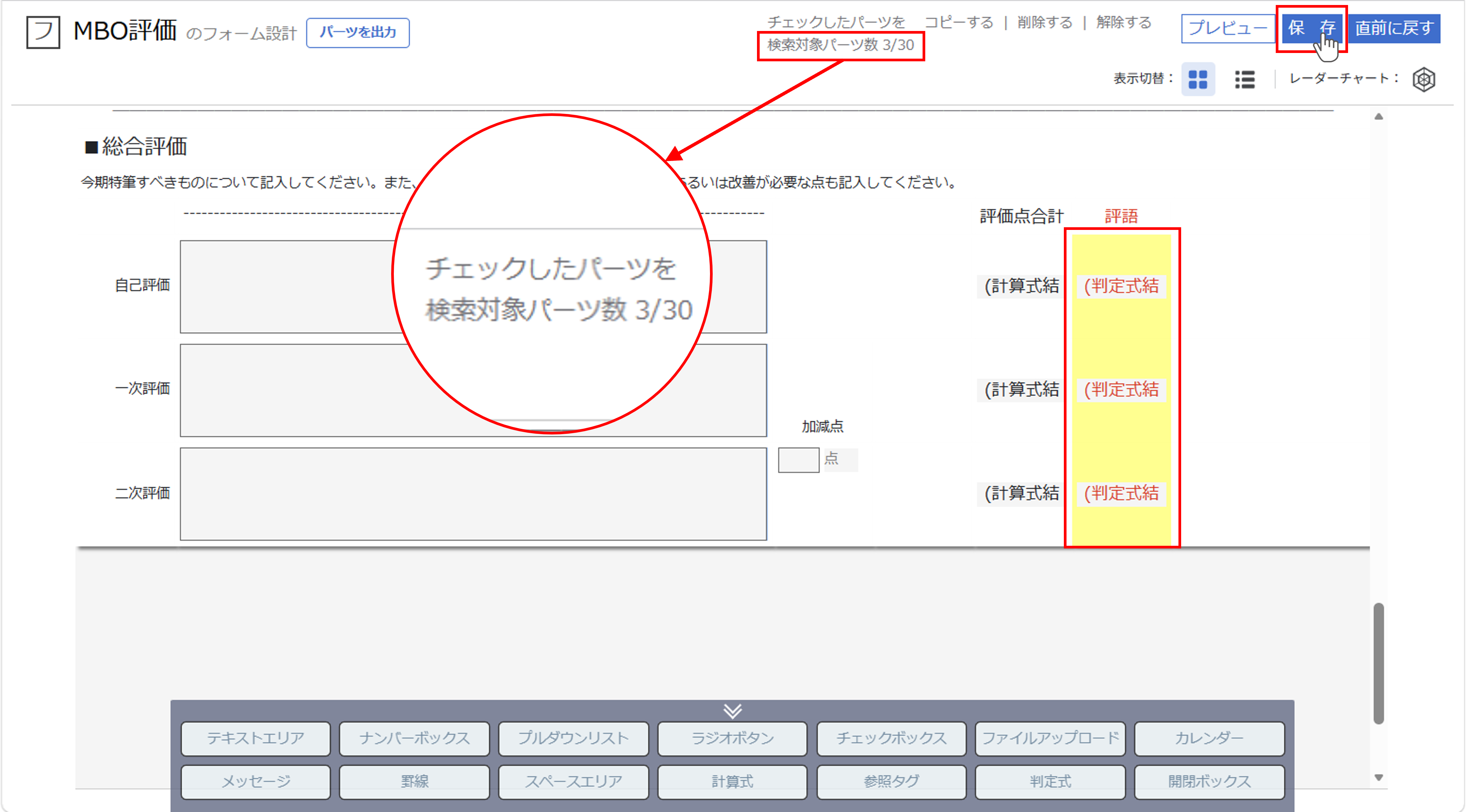Click the 一次評価 label
The width and height of the screenshot is (1466, 812).
tap(142, 389)
